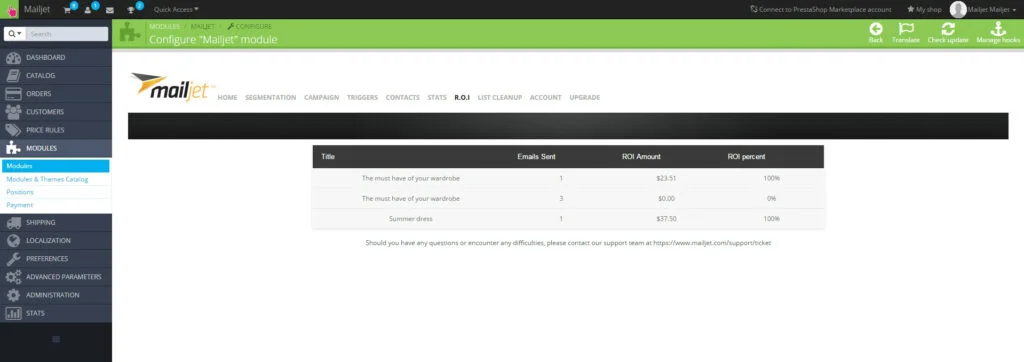
Task: Open the Orders sidebar menu
Action: tap(56, 93)
